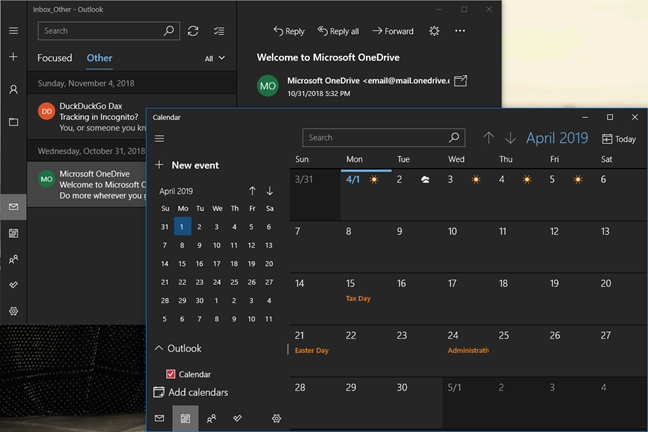Image resolution: width=648 pixels, height=432 pixels.
Task: Open People from the Calendar bottom bar
Action: [x=211, y=418]
